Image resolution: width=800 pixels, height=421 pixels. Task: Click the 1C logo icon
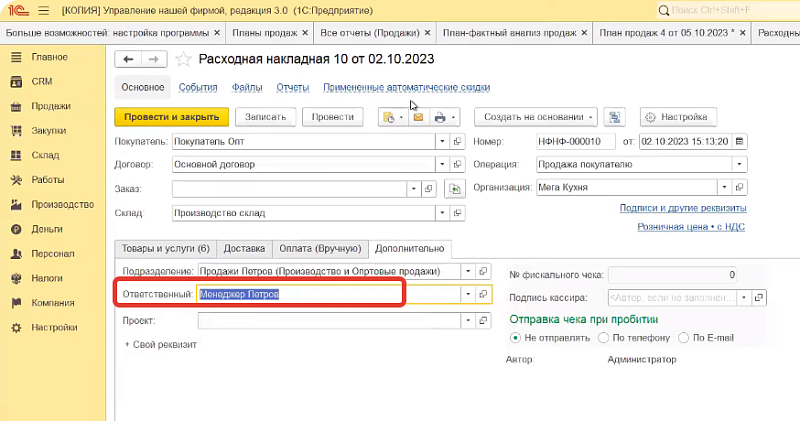(x=18, y=10)
